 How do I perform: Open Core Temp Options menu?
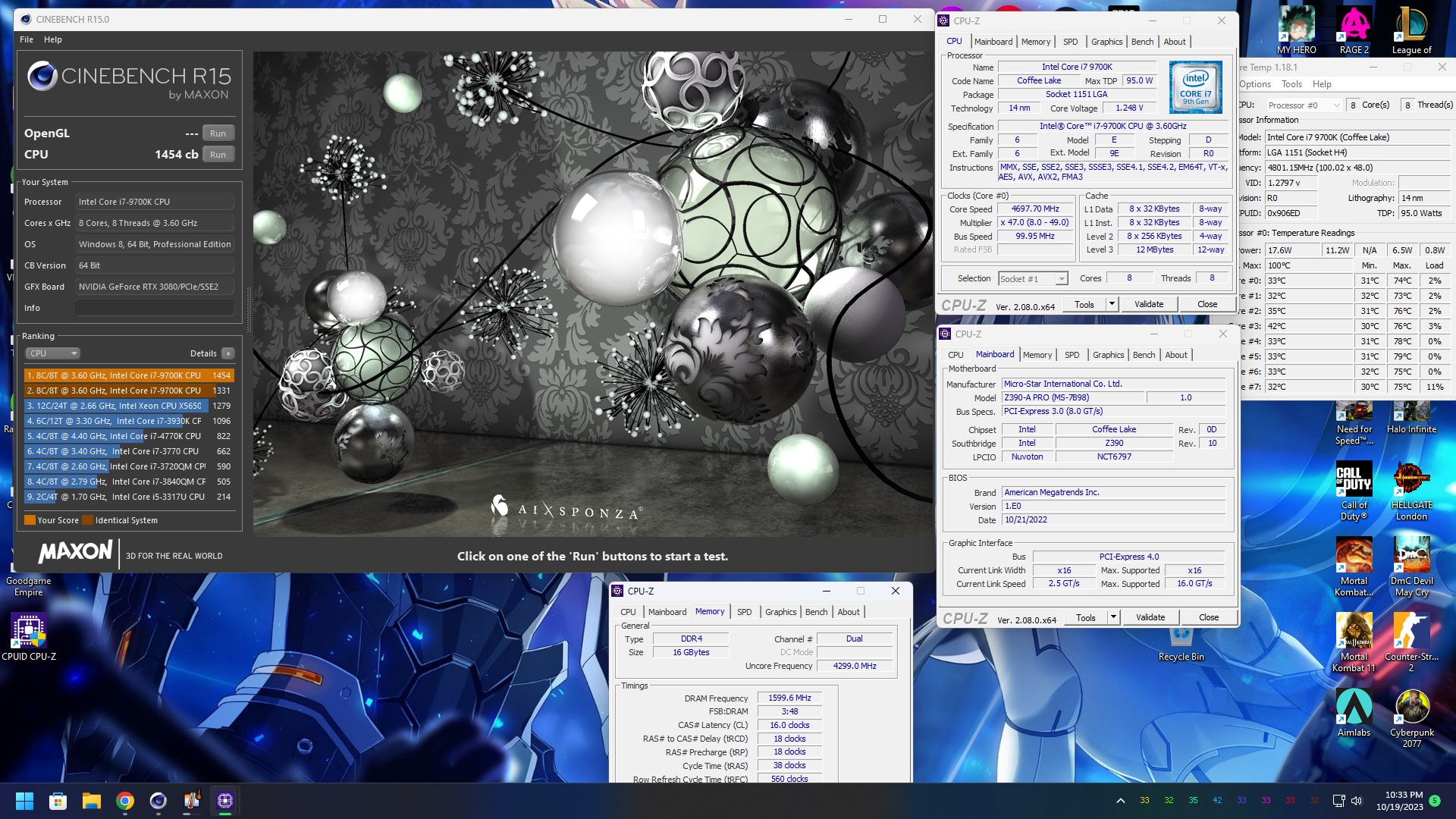[x=1255, y=84]
